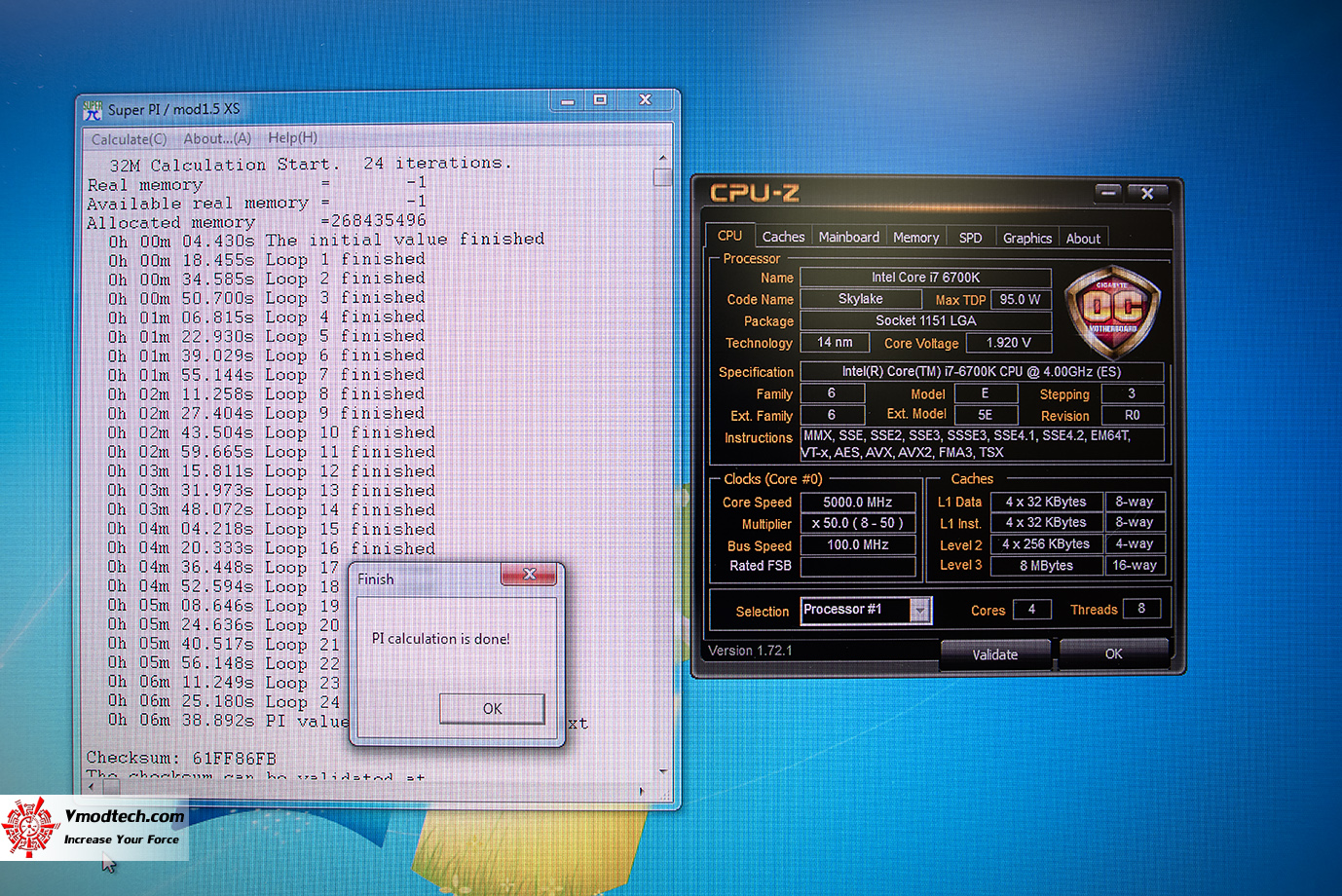
Task: Click the L1 Data value 4 x 32 KBytes
Action: [1046, 502]
